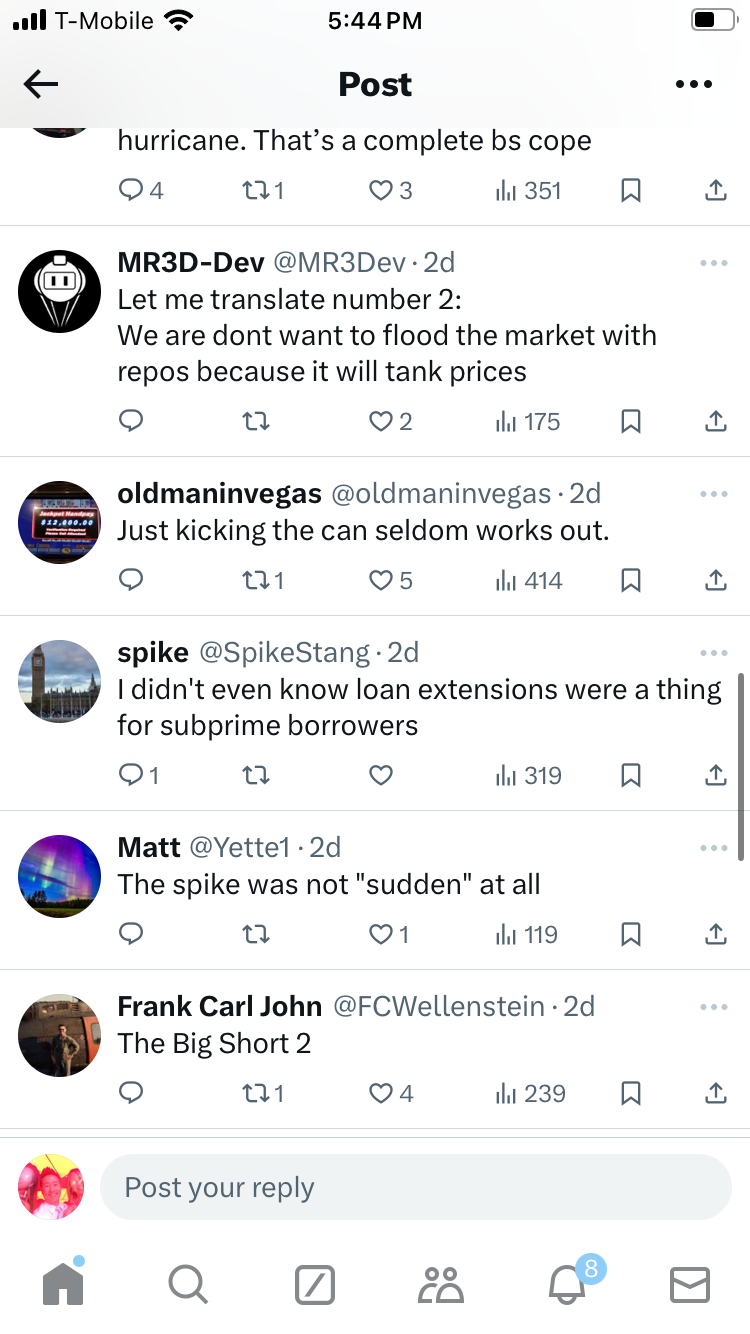Bookmark spike's post

[x=631, y=775]
